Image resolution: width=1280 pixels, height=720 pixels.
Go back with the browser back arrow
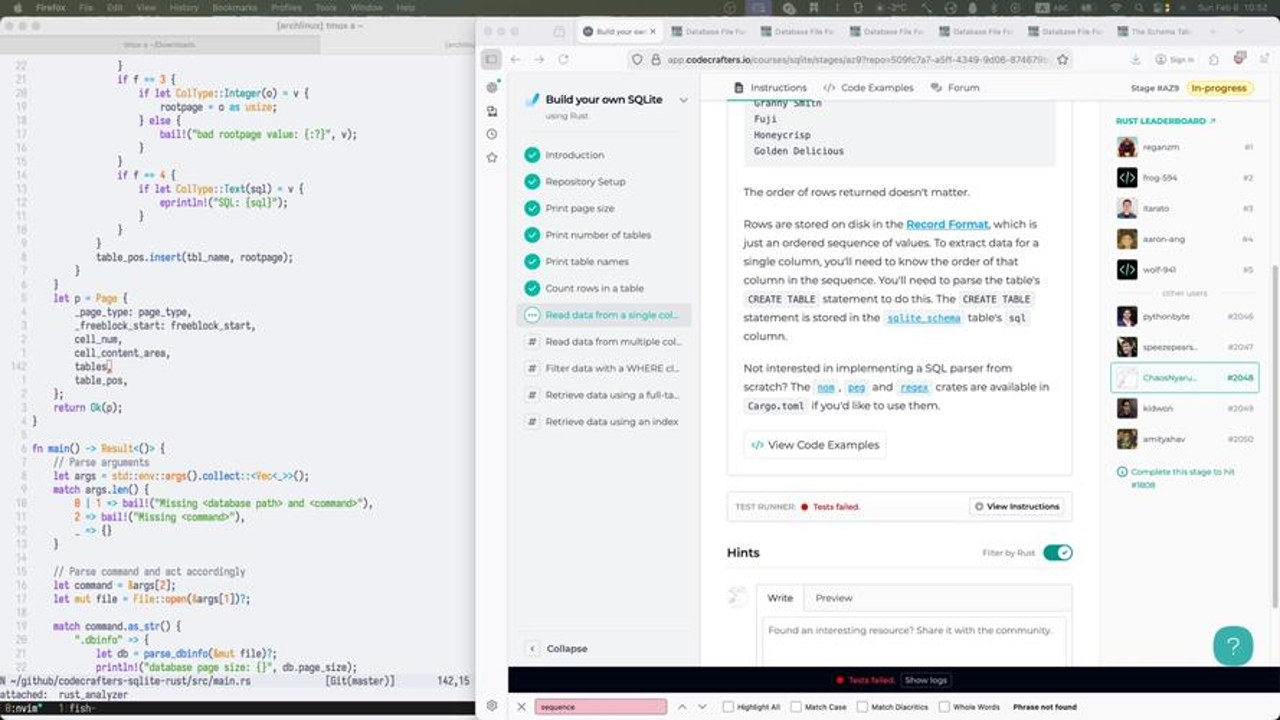(x=515, y=59)
